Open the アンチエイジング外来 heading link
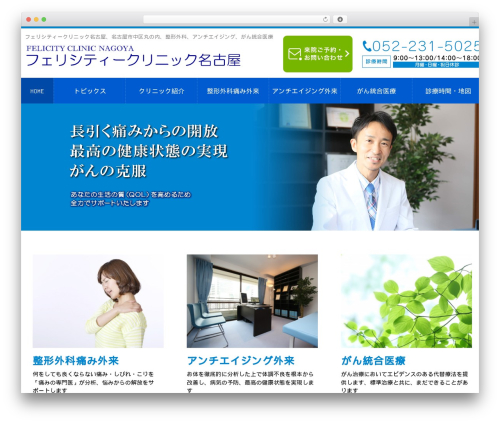The width and height of the screenshot is (500, 423). pyautogui.click(x=241, y=360)
